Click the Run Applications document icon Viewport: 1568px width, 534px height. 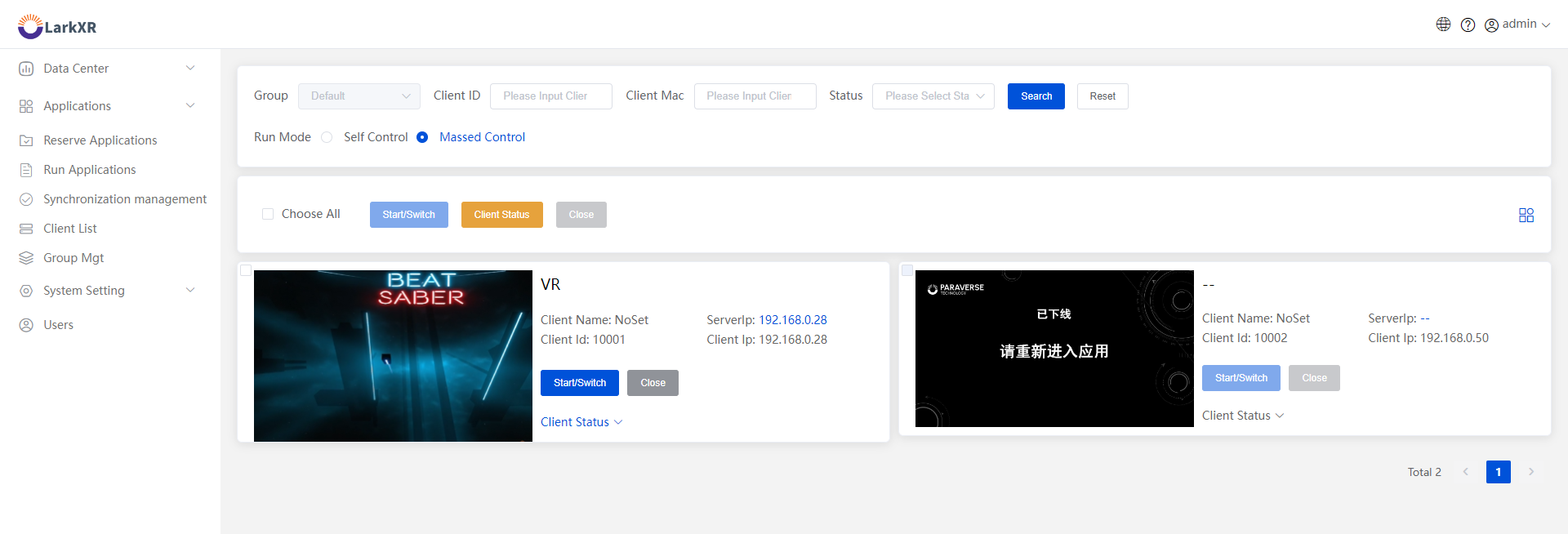(26, 170)
